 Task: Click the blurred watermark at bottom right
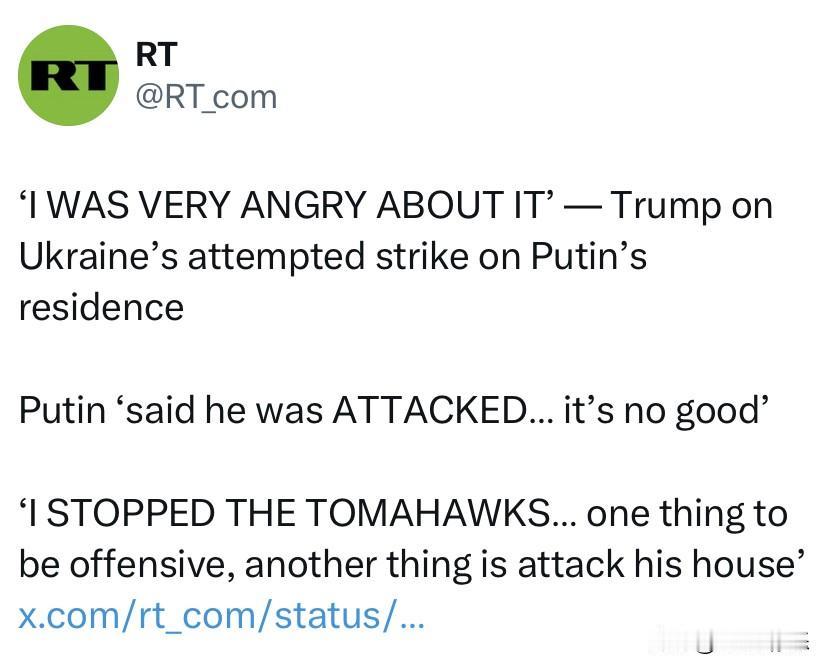[x=733, y=640]
